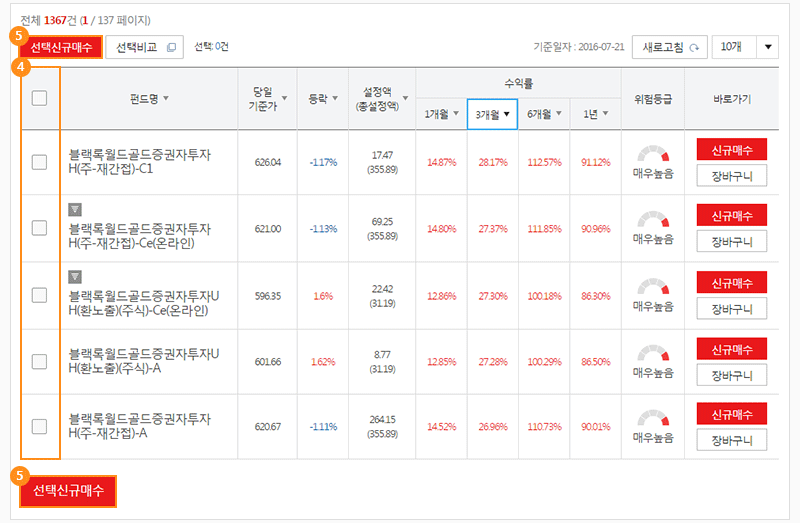Click 626.04 base price value
This screenshot has height=523, width=800.
(x=268, y=162)
